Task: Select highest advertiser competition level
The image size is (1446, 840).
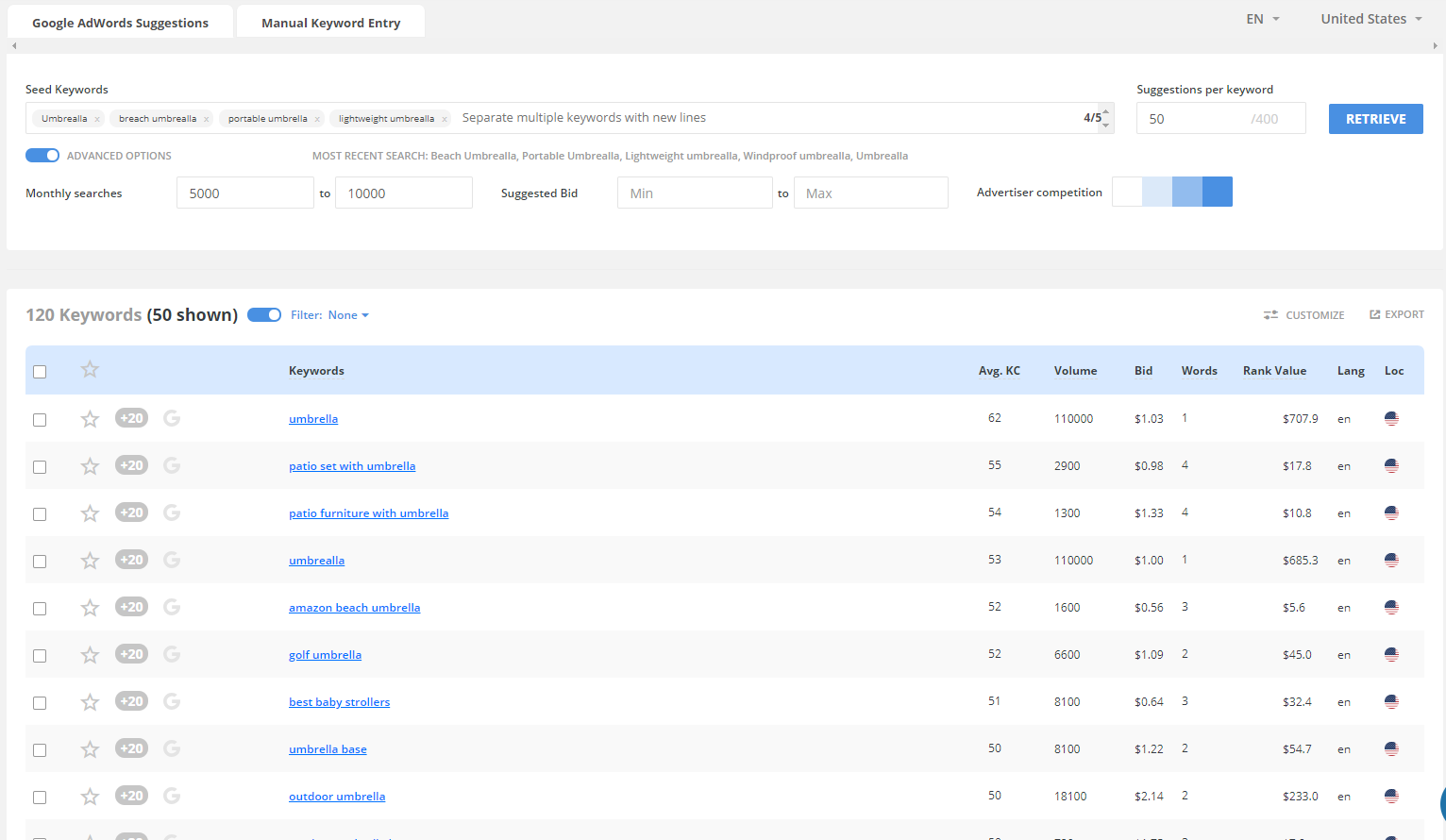Action: point(1218,192)
